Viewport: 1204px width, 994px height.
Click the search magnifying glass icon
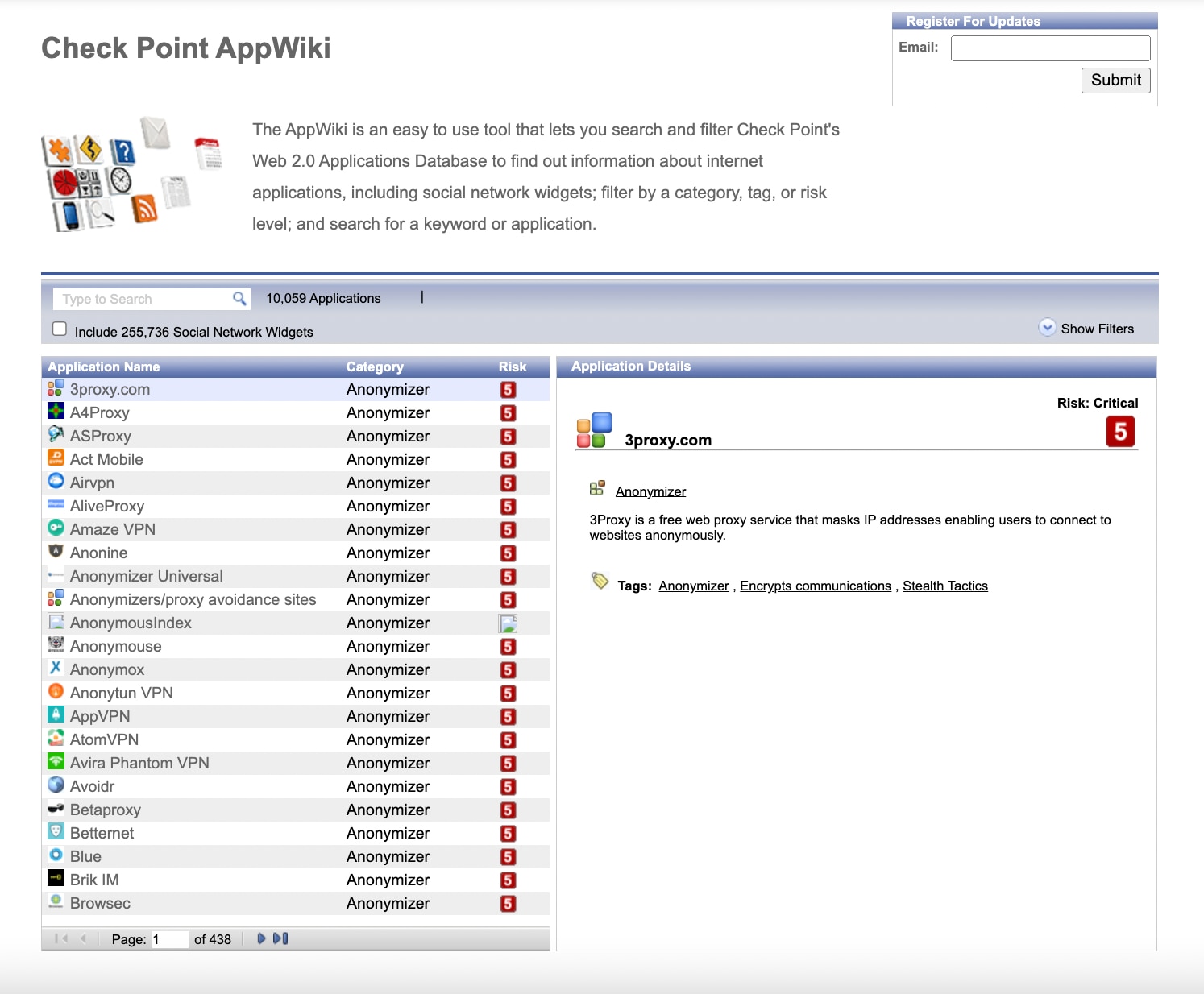239,298
